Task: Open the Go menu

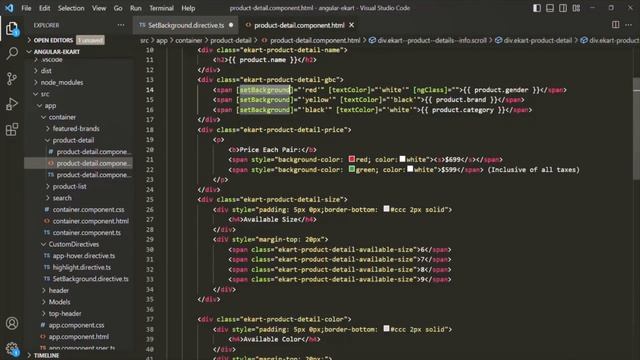Action: coord(118,8)
